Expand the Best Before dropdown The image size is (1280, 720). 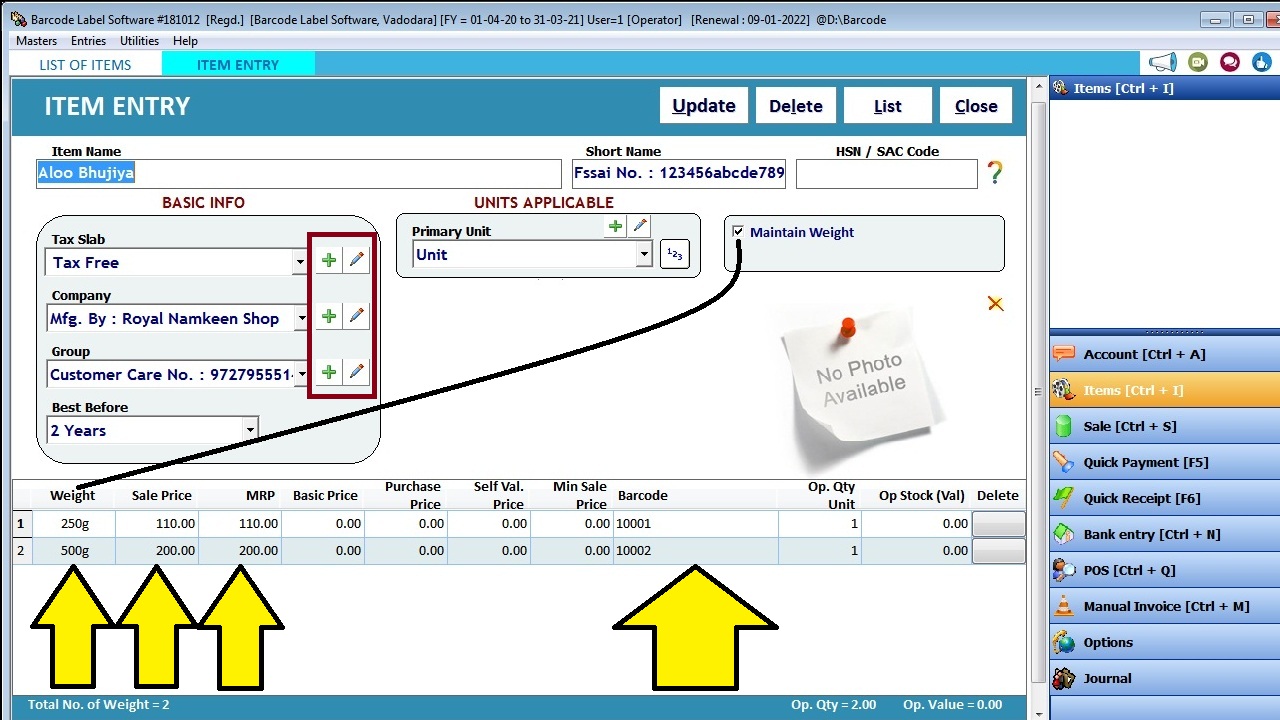(250, 430)
